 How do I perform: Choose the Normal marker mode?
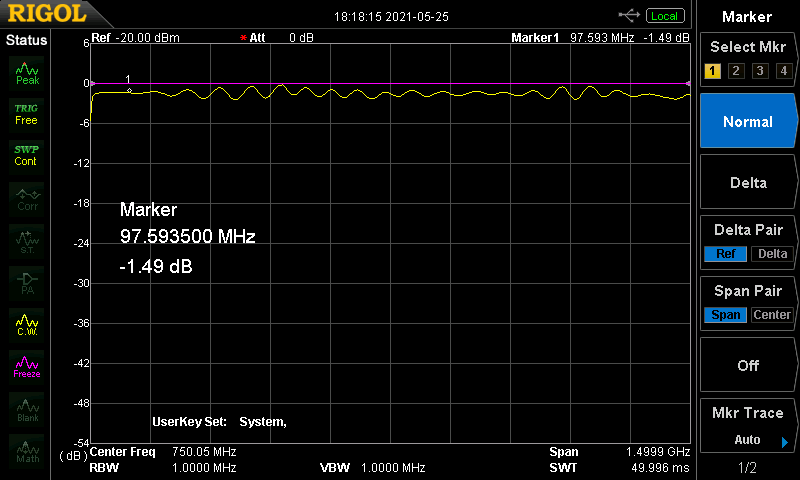748,121
